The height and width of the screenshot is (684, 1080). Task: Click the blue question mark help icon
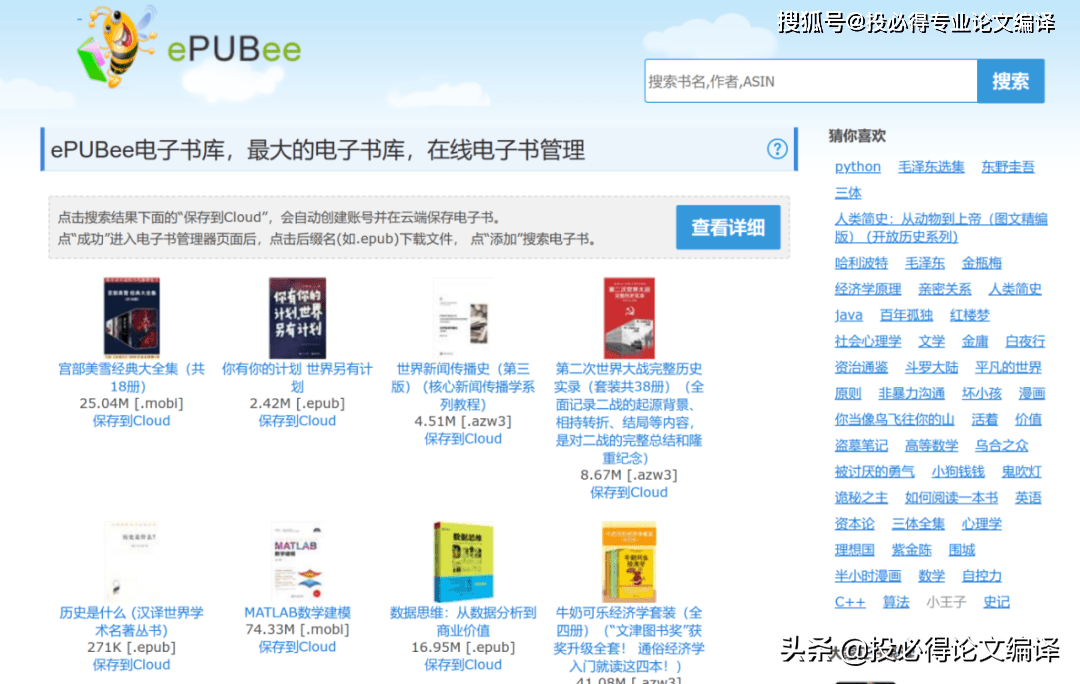[x=777, y=149]
